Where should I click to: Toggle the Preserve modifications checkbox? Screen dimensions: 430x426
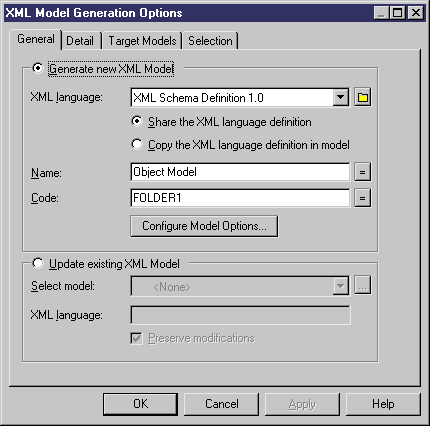pyautogui.click(x=136, y=338)
